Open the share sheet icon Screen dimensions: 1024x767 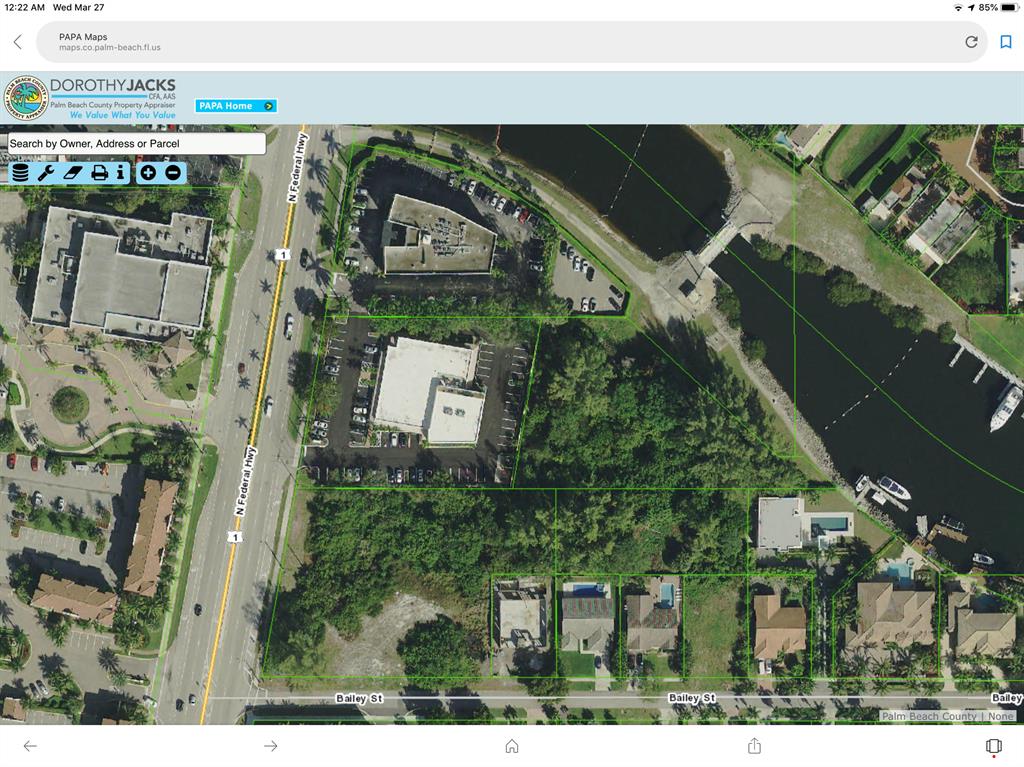click(x=754, y=746)
